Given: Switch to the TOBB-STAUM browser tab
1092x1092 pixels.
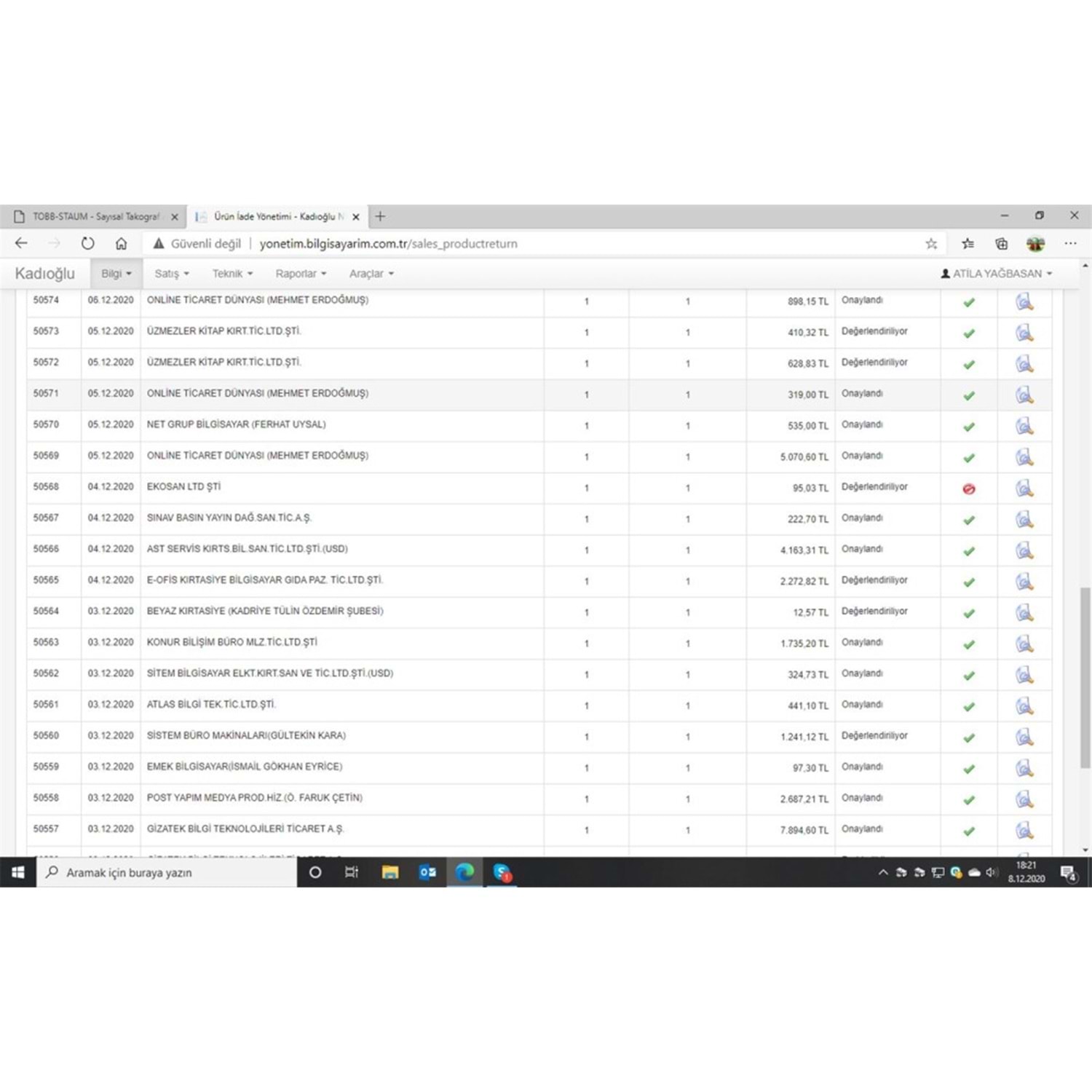Looking at the screenshot, I should (95, 217).
